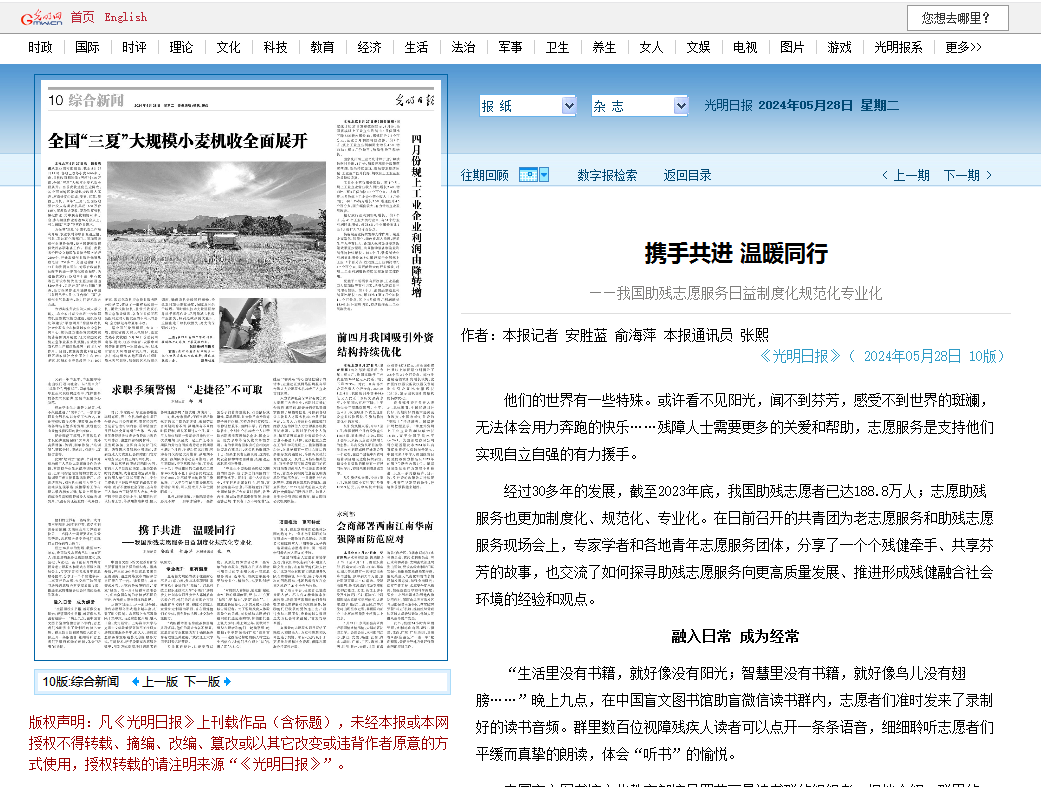This screenshot has height=787, width=1041.
Task: Open the 国际 navigation section
Action: [x=87, y=47]
